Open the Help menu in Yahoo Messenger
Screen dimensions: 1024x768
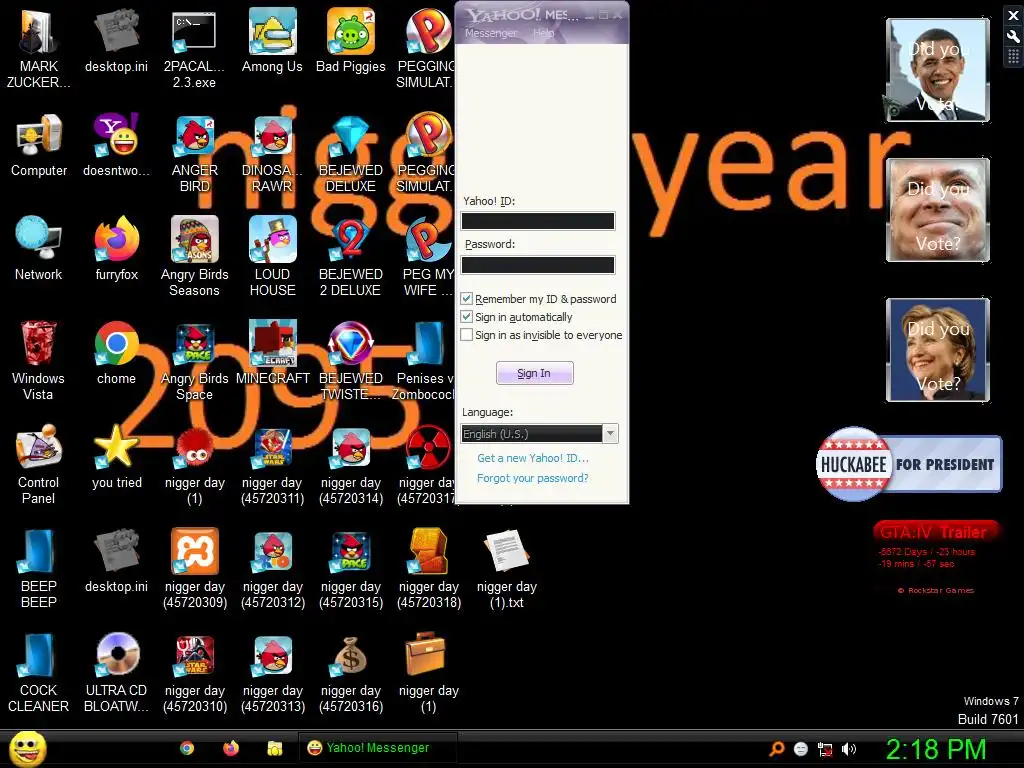pos(543,33)
